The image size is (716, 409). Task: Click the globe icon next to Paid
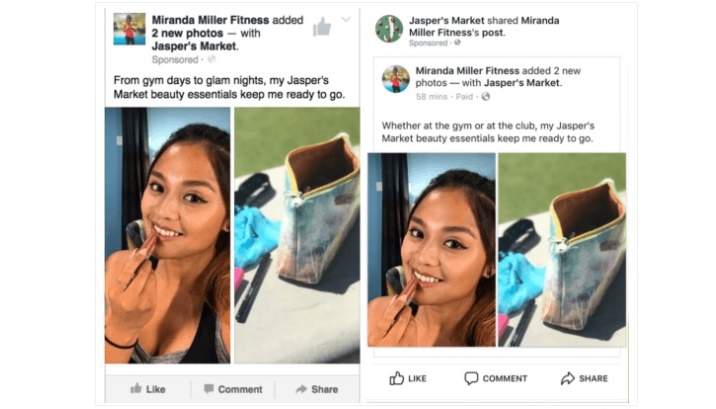coord(486,96)
